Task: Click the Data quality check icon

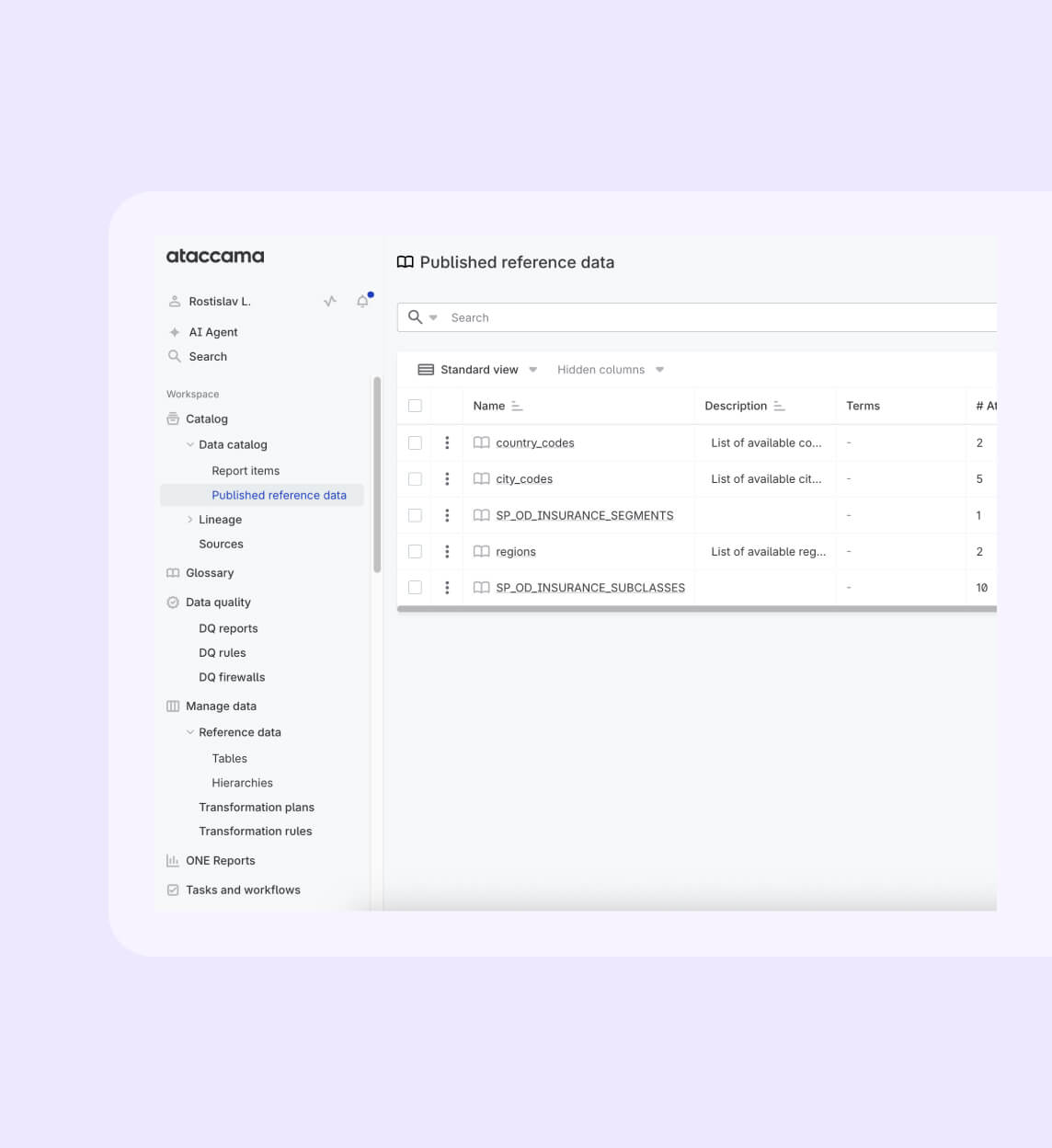Action: coord(173,603)
